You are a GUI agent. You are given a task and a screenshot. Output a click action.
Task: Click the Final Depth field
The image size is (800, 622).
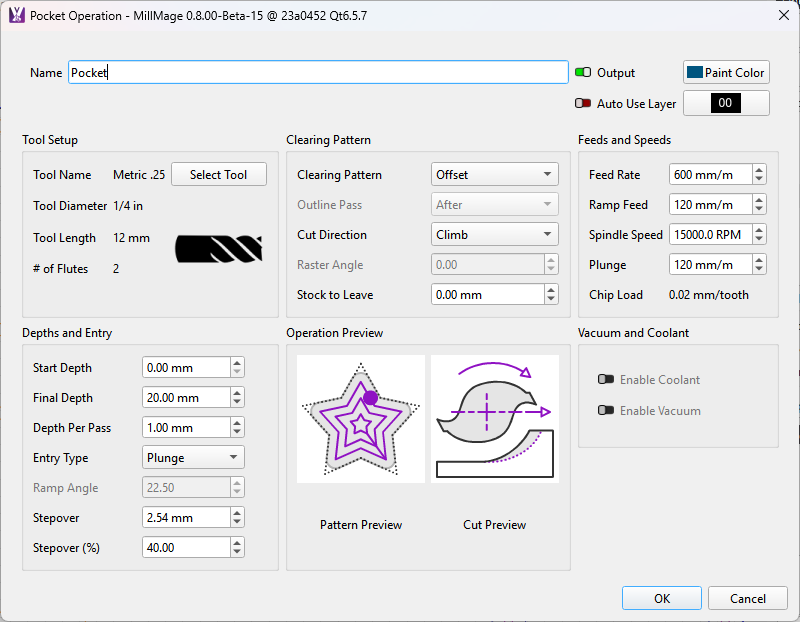pos(186,397)
